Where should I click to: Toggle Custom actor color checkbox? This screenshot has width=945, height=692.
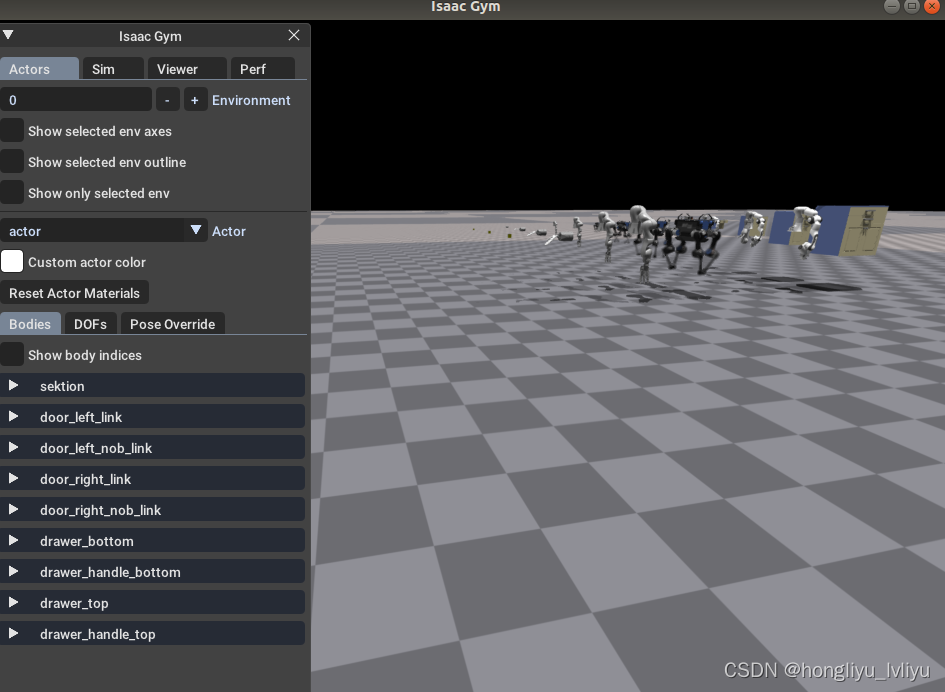tap(12, 262)
